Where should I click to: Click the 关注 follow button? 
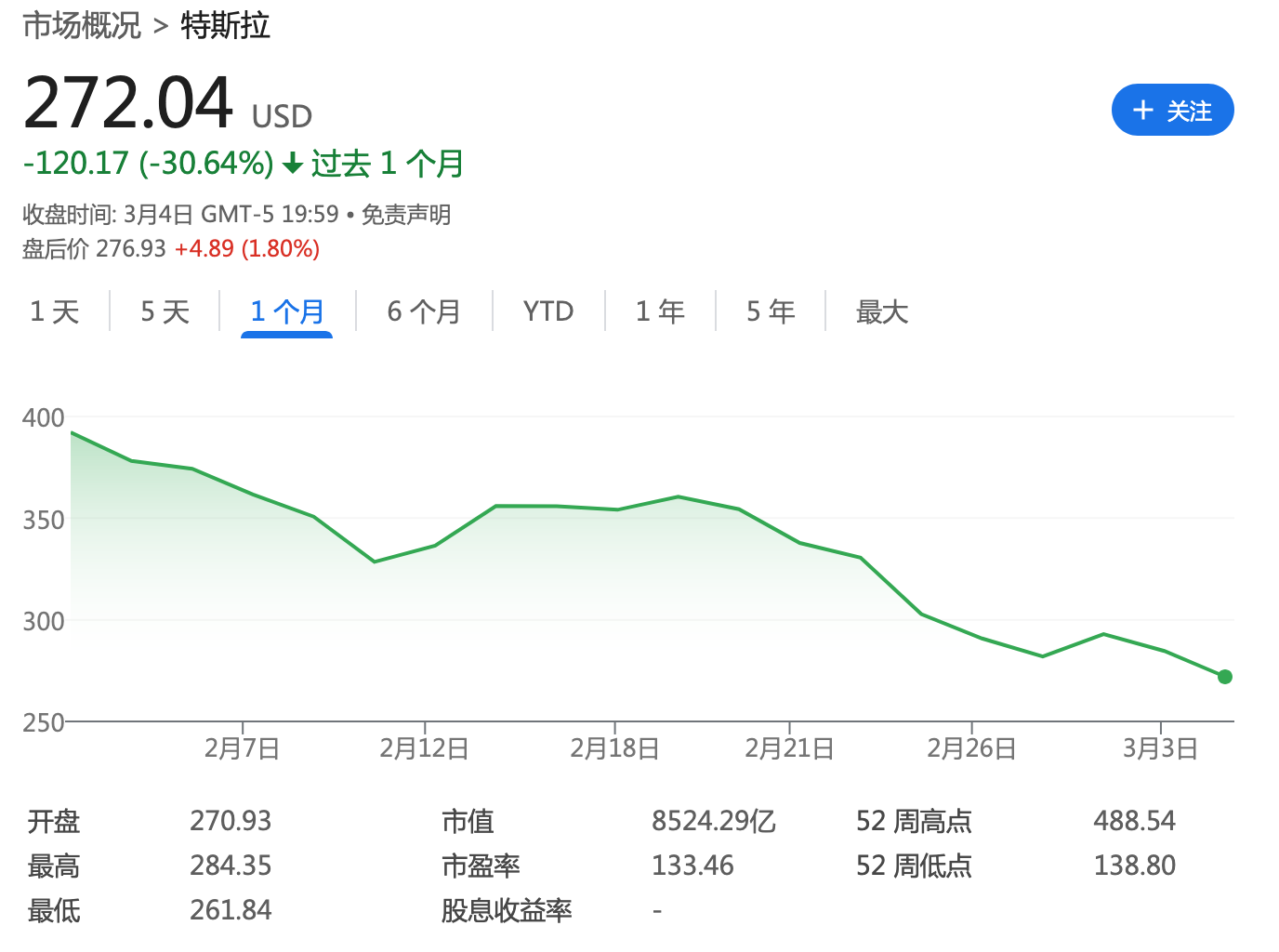tap(1173, 110)
